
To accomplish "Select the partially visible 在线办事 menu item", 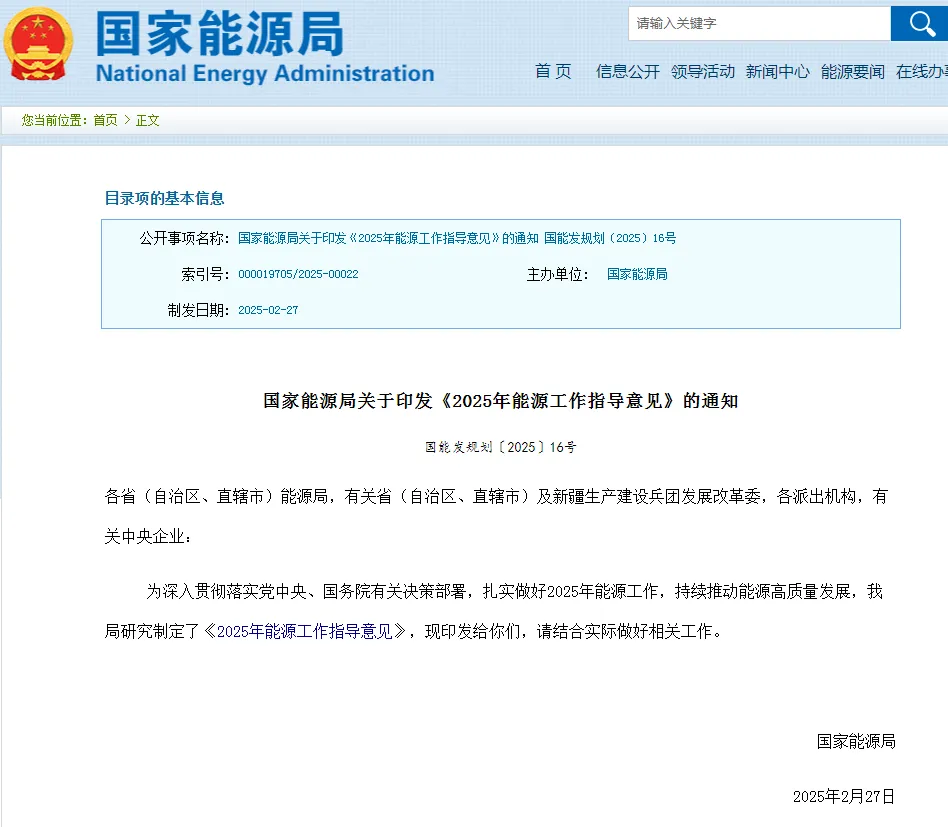I will click(922, 71).
